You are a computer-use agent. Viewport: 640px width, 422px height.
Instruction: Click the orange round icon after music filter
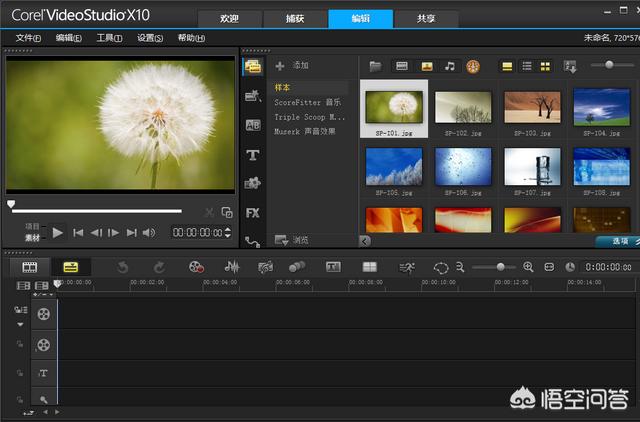point(473,66)
